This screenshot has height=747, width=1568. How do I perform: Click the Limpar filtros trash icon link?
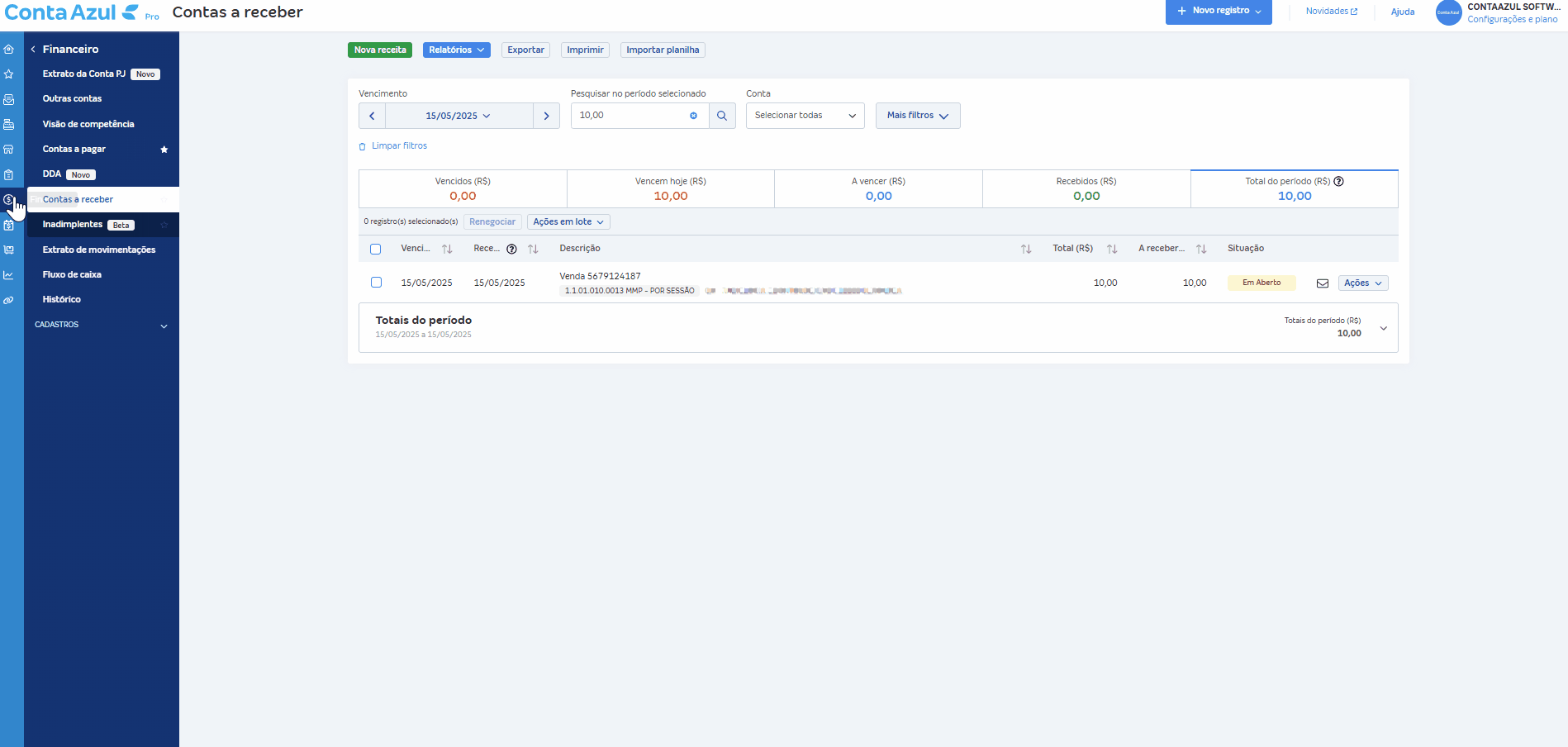tap(393, 146)
